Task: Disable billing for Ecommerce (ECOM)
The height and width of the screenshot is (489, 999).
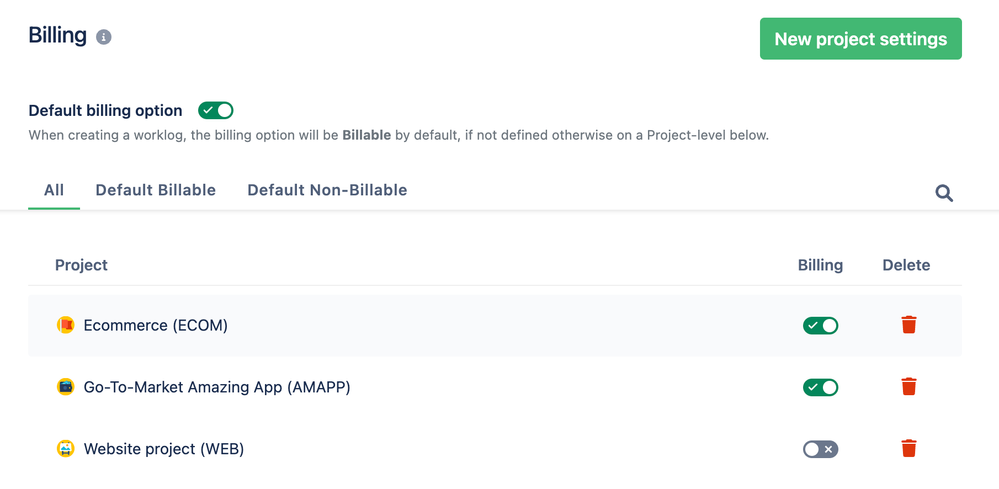Action: coord(821,325)
